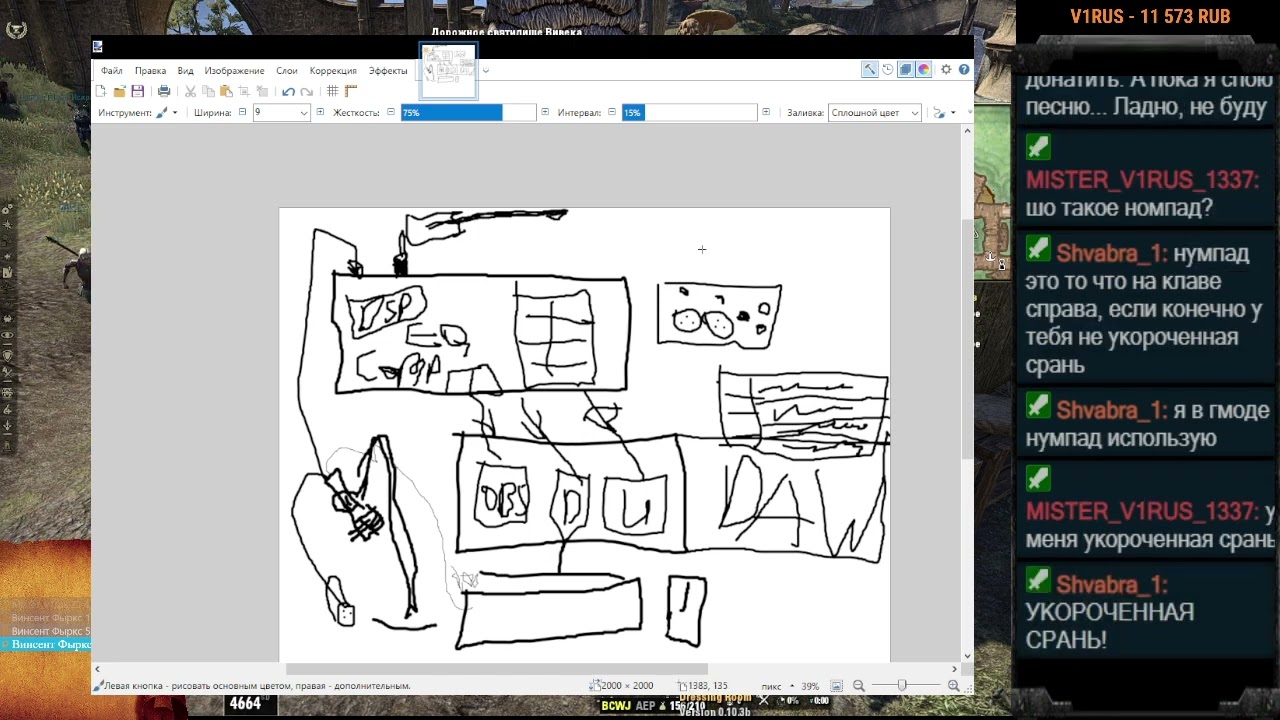Click the horizontal scrollbar thumb
The width and height of the screenshot is (1280, 720).
coord(496,669)
